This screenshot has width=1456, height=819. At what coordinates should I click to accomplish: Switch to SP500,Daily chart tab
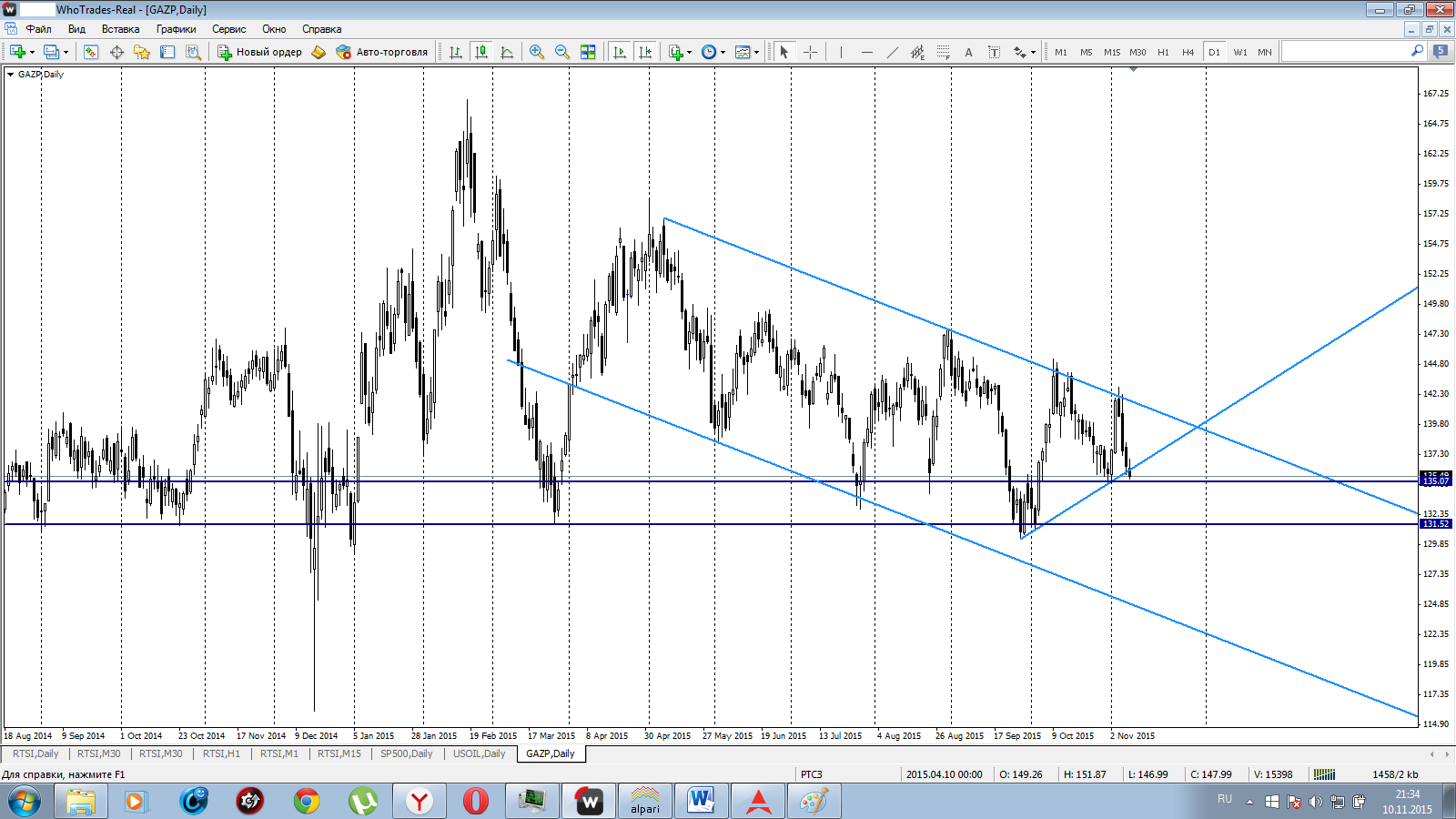pyautogui.click(x=406, y=753)
